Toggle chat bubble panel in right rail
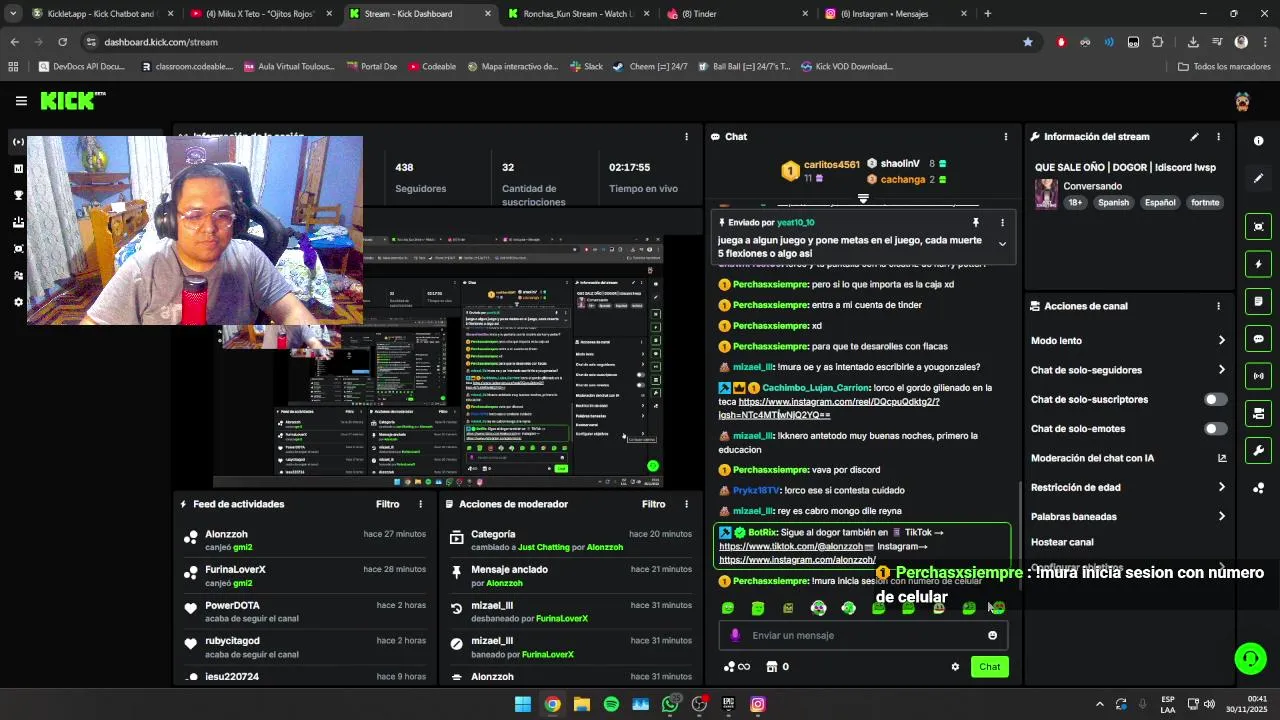 1259,339
